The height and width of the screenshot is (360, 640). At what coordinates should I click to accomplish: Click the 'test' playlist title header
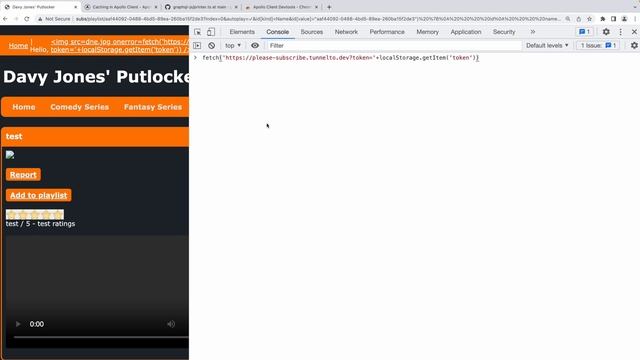point(95,136)
